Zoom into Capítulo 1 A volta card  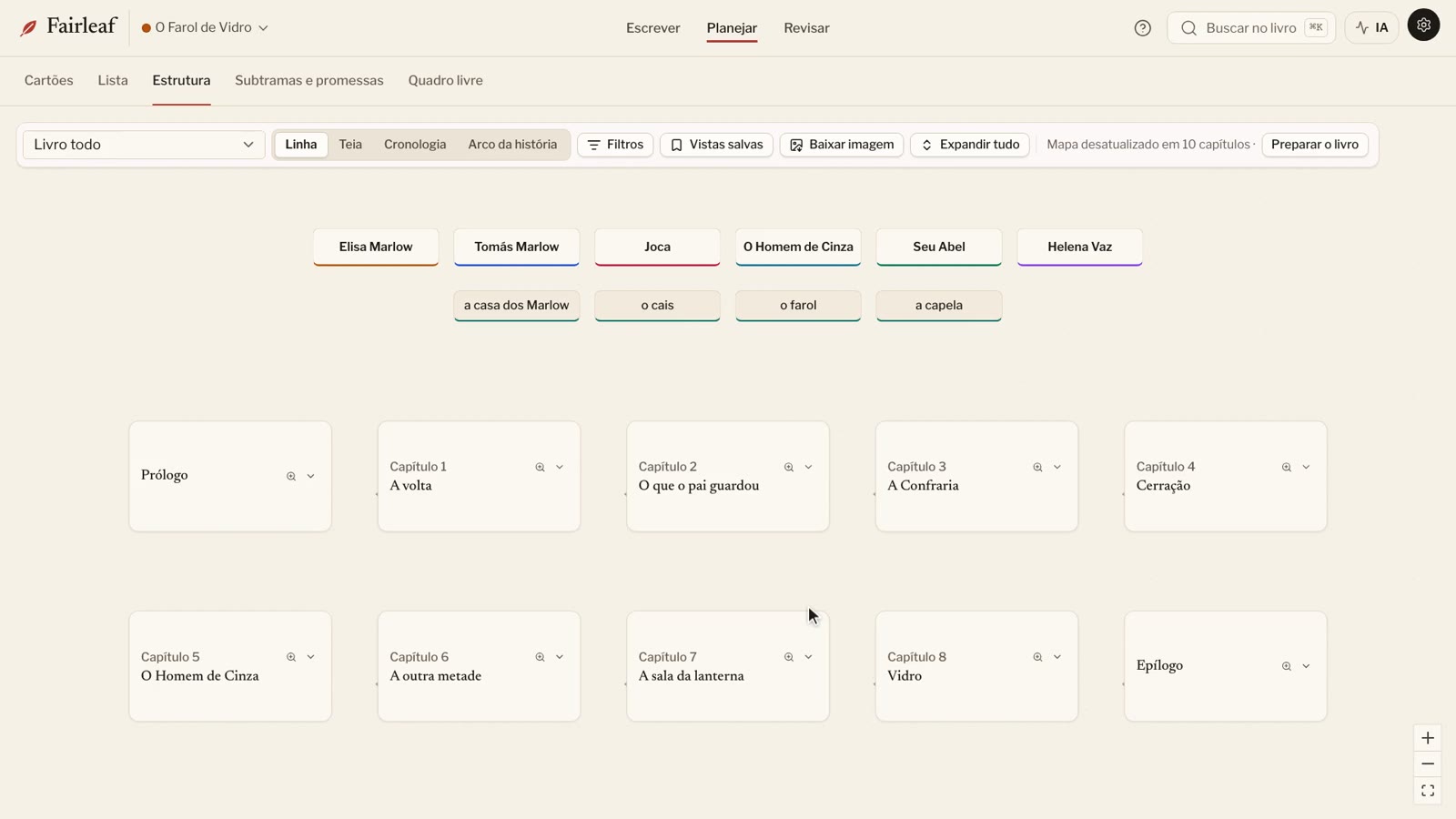tap(540, 467)
